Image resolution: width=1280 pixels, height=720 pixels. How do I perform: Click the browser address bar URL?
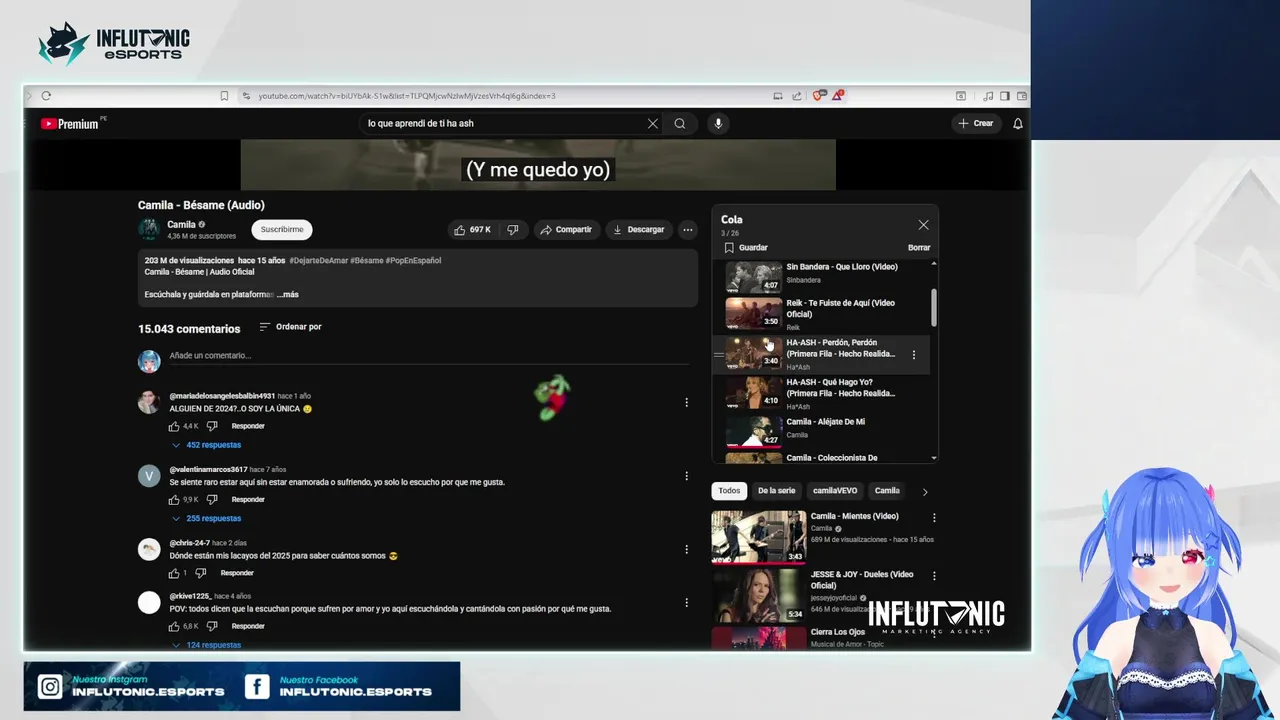407,96
